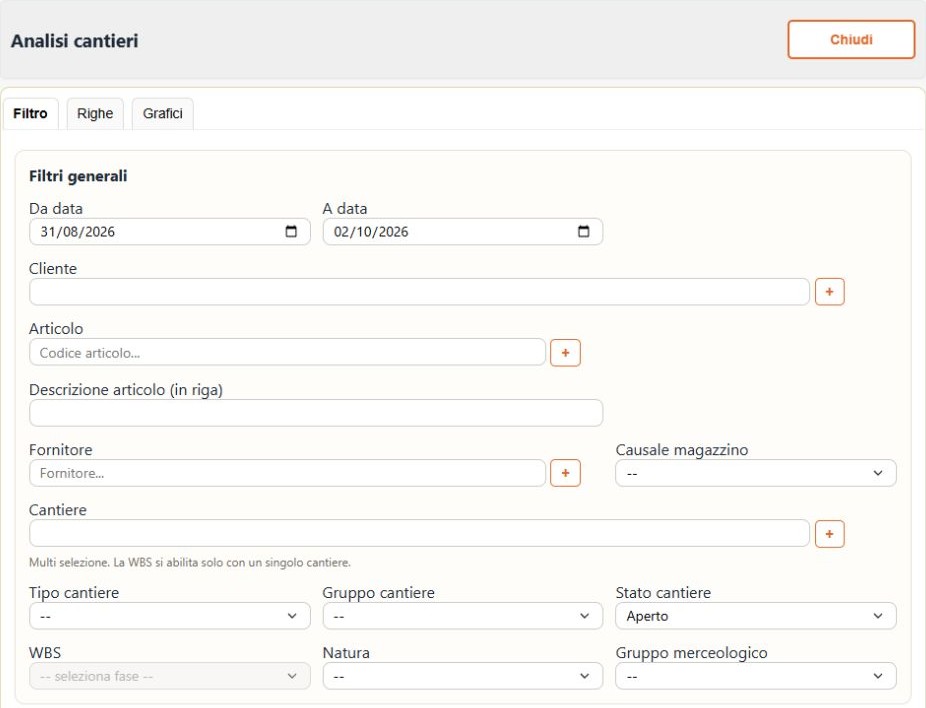This screenshot has height=708, width=926.
Task: Add an Articolo with plus button
Action: point(565,353)
